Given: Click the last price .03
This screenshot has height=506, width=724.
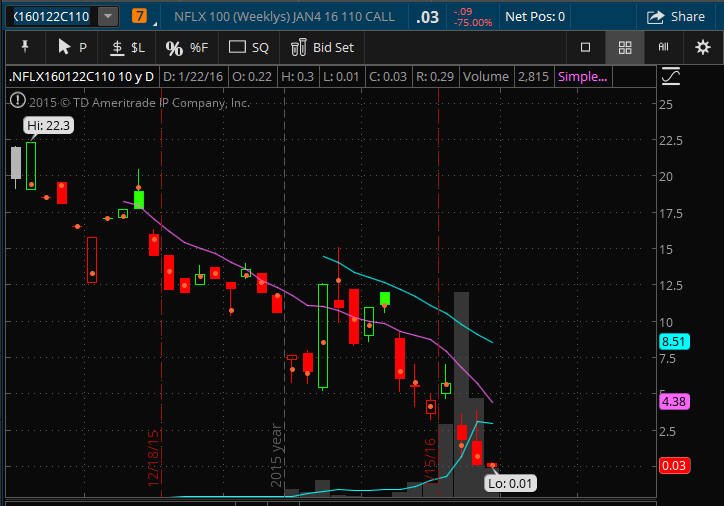Looking at the screenshot, I should click(x=428, y=17).
